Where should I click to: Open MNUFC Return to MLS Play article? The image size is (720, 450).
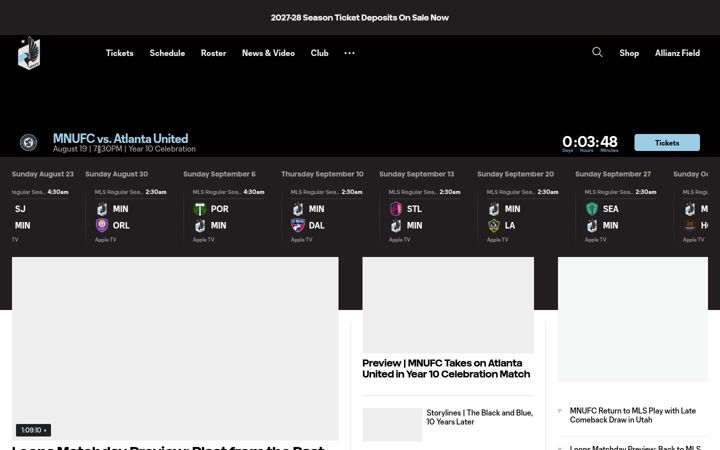pyautogui.click(x=633, y=415)
